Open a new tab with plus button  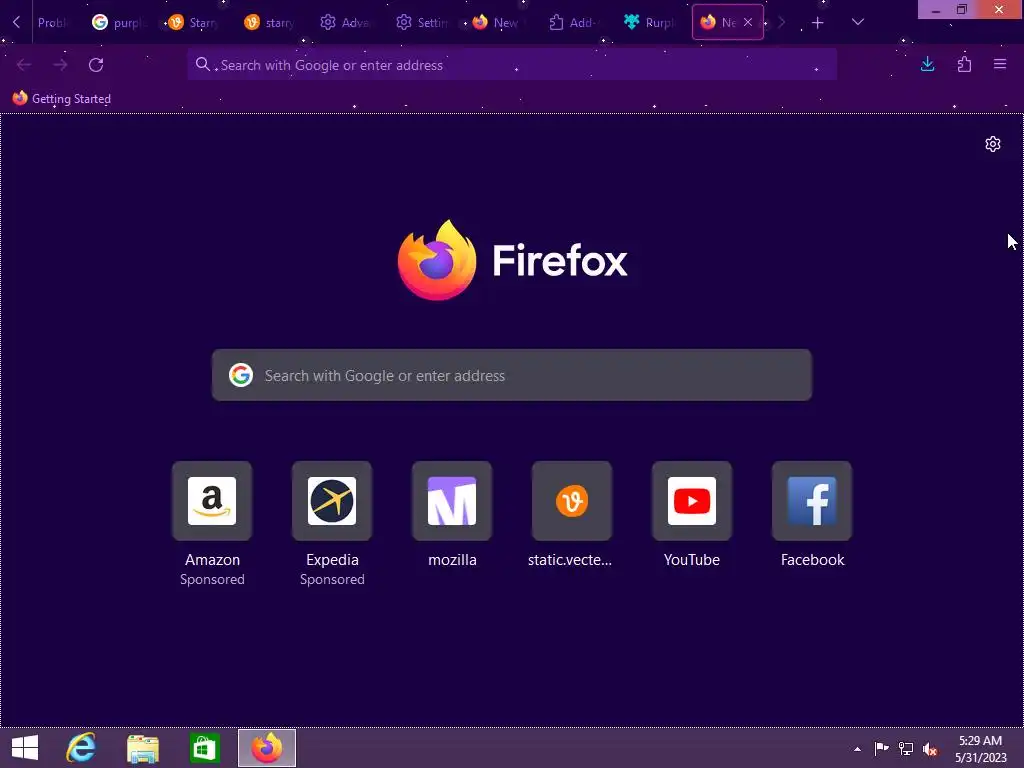818,23
